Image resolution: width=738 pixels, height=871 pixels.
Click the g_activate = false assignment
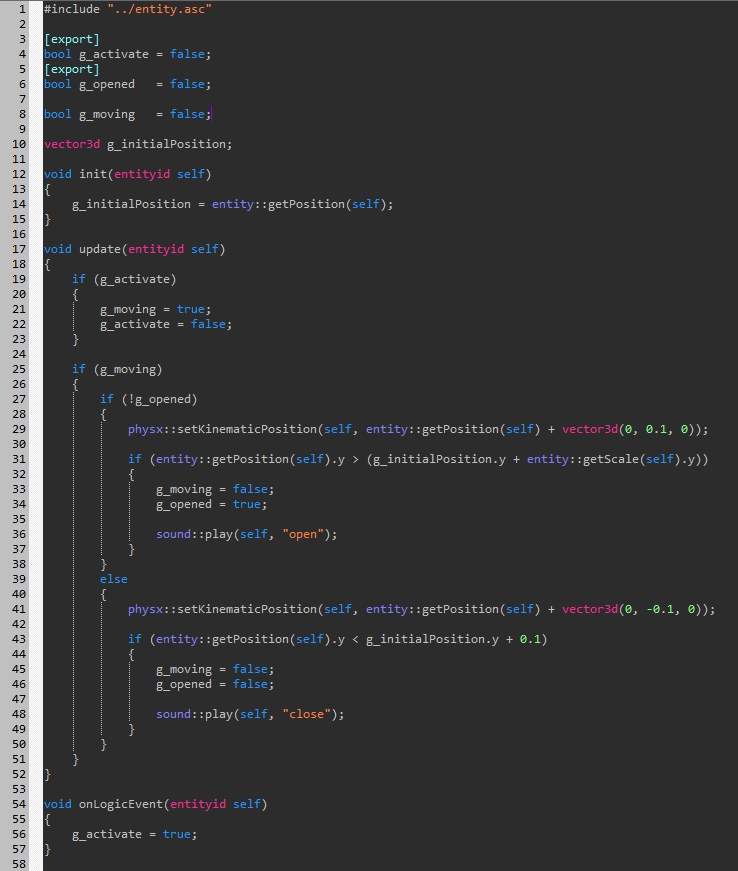click(166, 324)
